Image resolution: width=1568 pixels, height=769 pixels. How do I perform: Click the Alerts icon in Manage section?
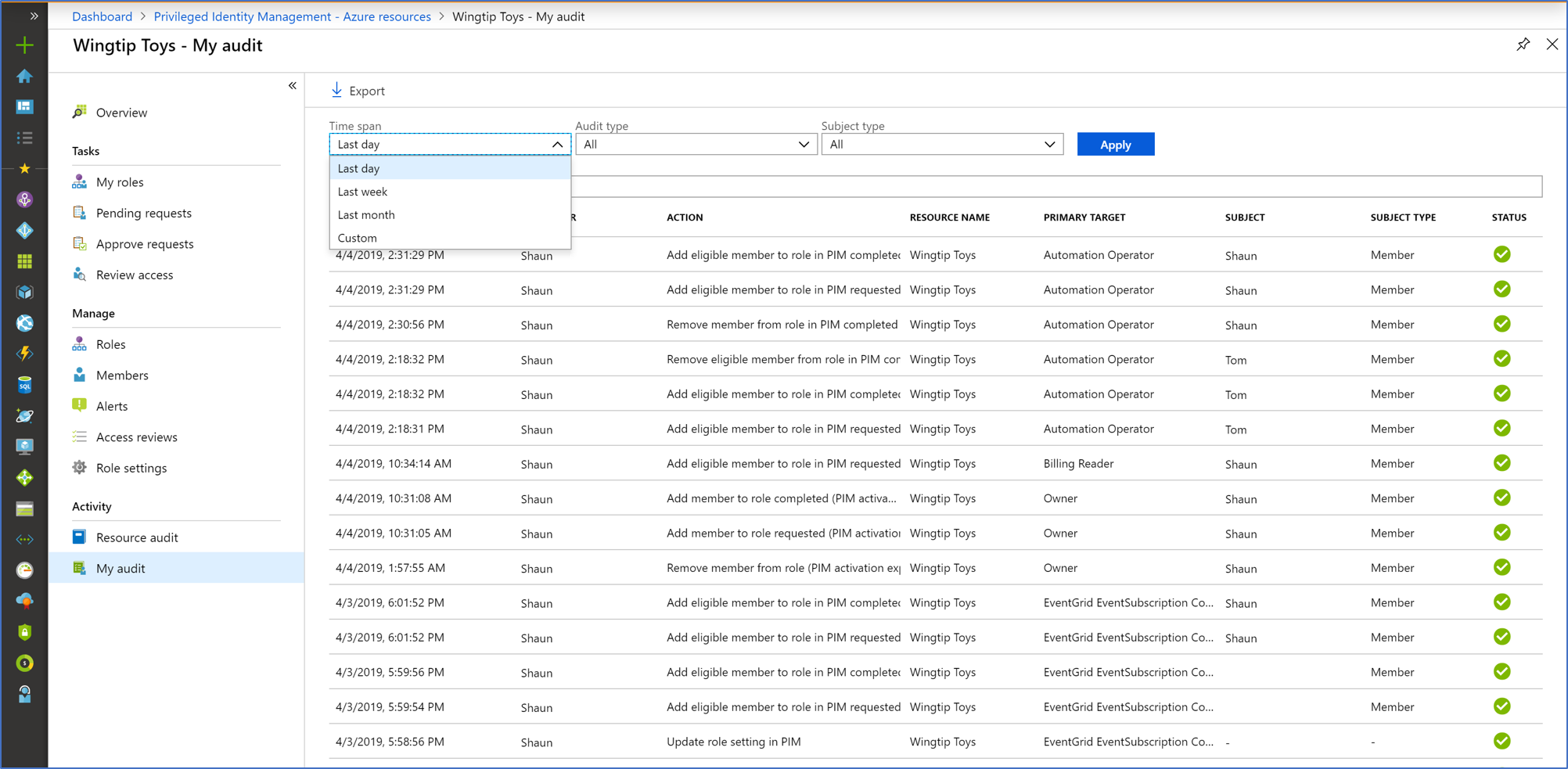tap(80, 405)
